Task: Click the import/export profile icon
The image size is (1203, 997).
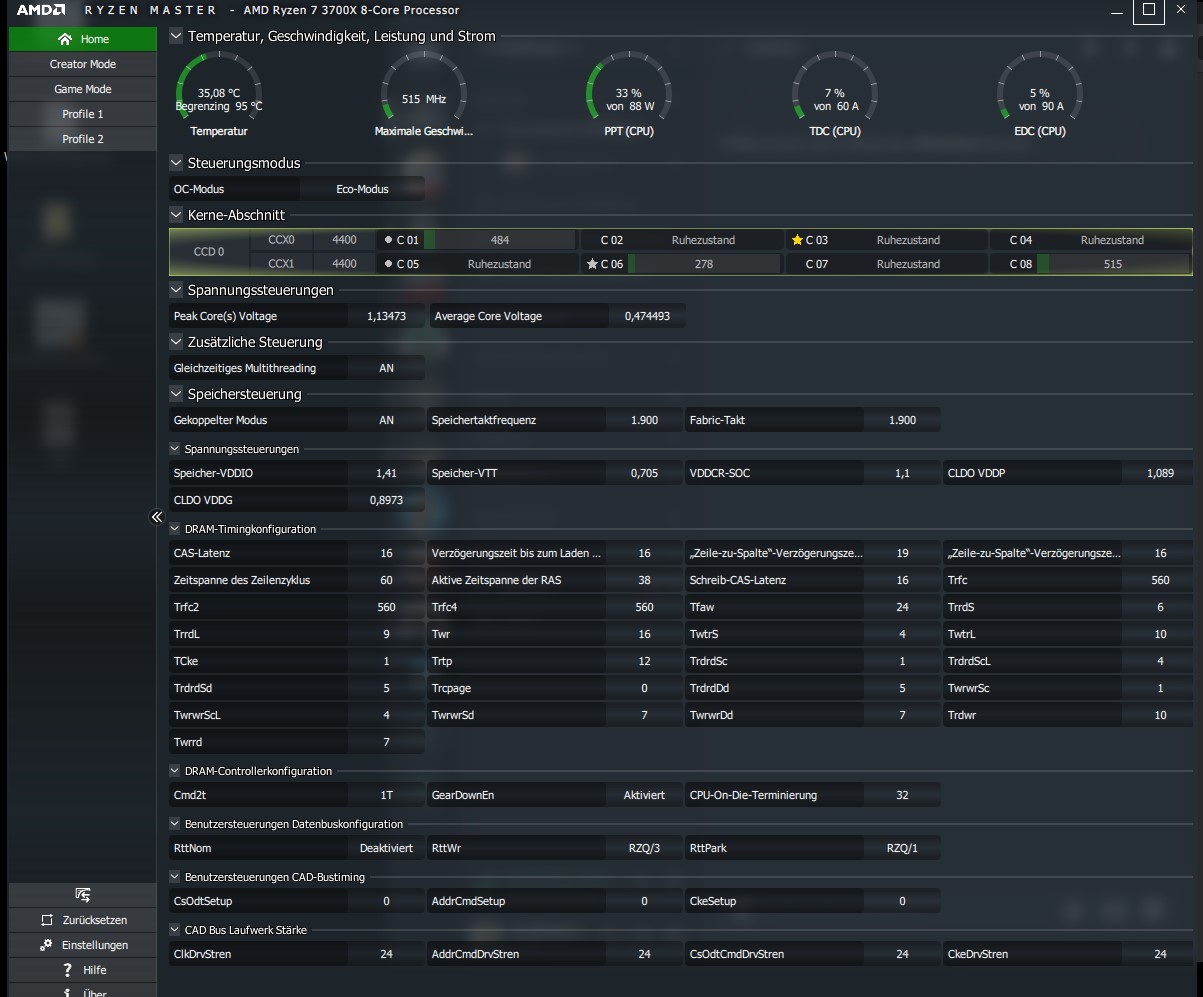Action: 83,895
